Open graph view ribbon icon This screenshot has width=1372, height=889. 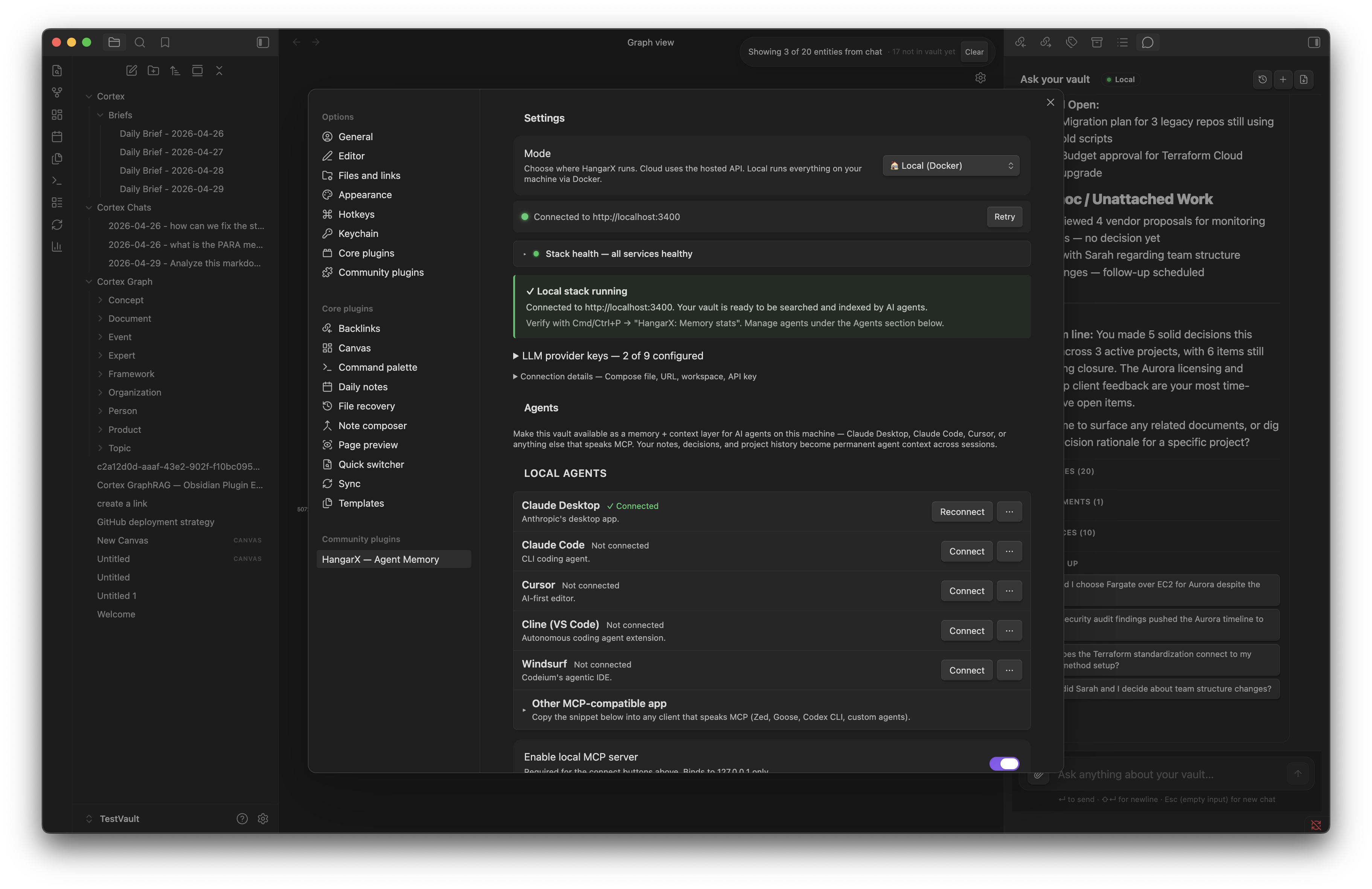[57, 92]
